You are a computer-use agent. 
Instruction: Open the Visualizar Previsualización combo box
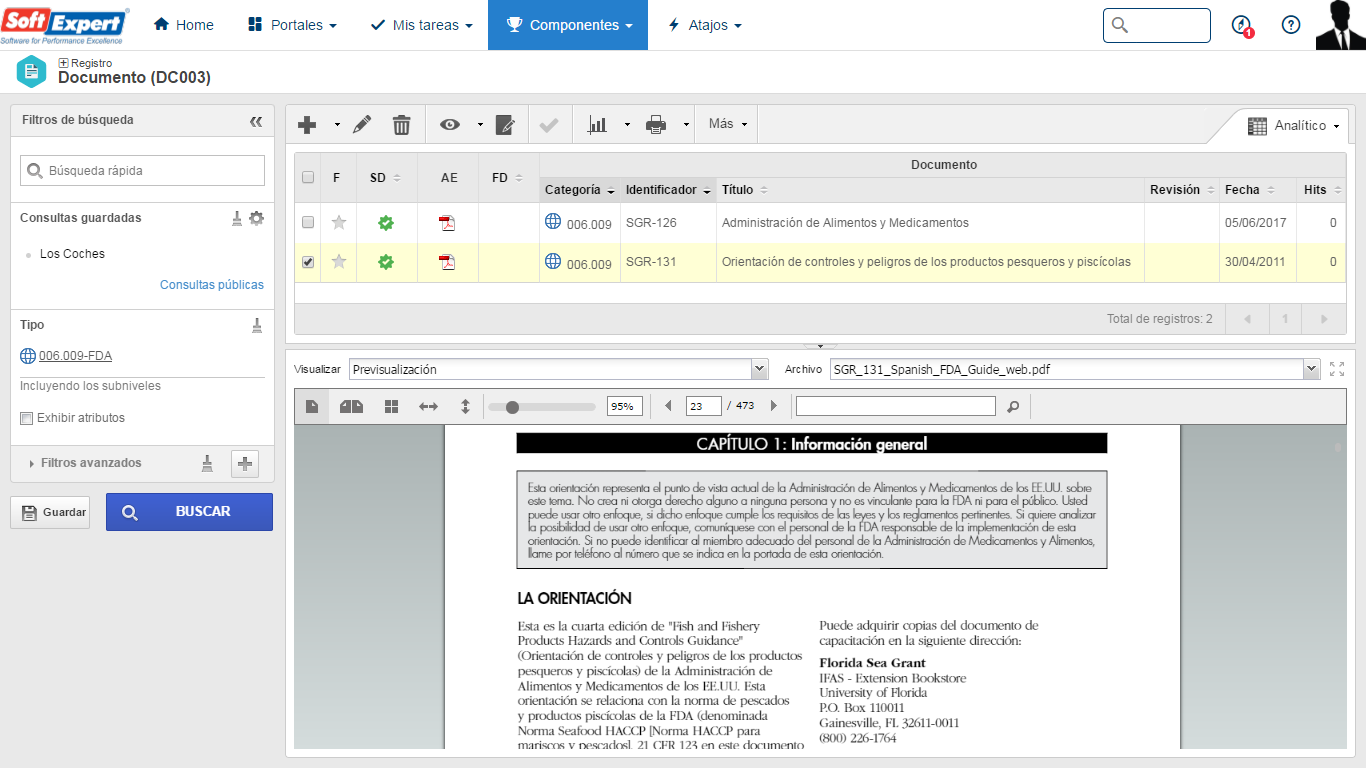click(x=558, y=369)
